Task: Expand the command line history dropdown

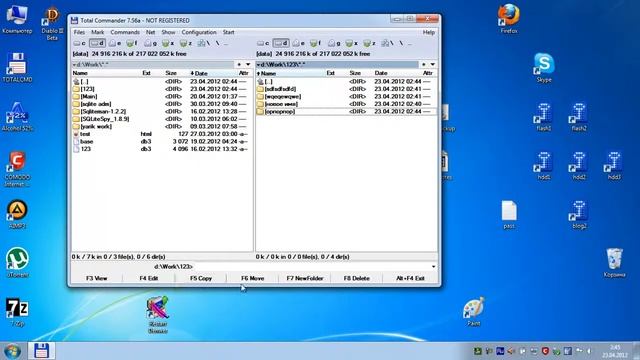Action: pos(433,267)
